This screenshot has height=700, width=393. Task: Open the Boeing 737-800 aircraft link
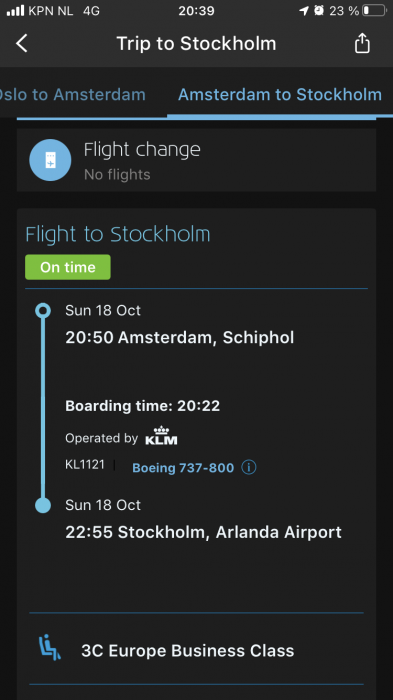(x=183, y=468)
